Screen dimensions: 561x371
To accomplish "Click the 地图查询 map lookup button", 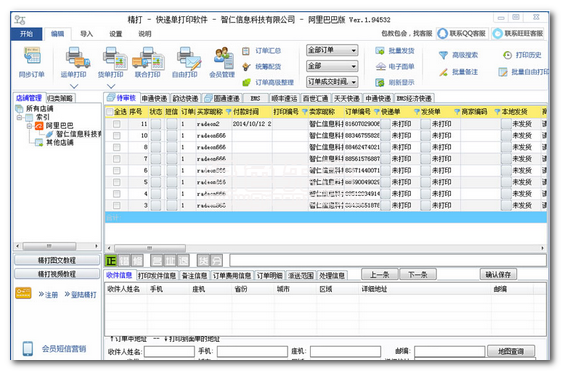I will pos(511,351).
